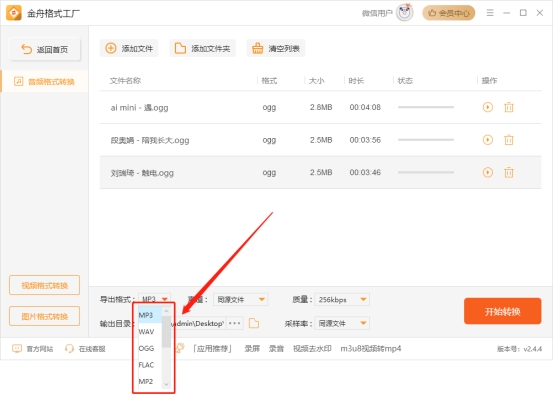
Task: Maximize the 金舟格式工厂 window
Action: point(523,13)
